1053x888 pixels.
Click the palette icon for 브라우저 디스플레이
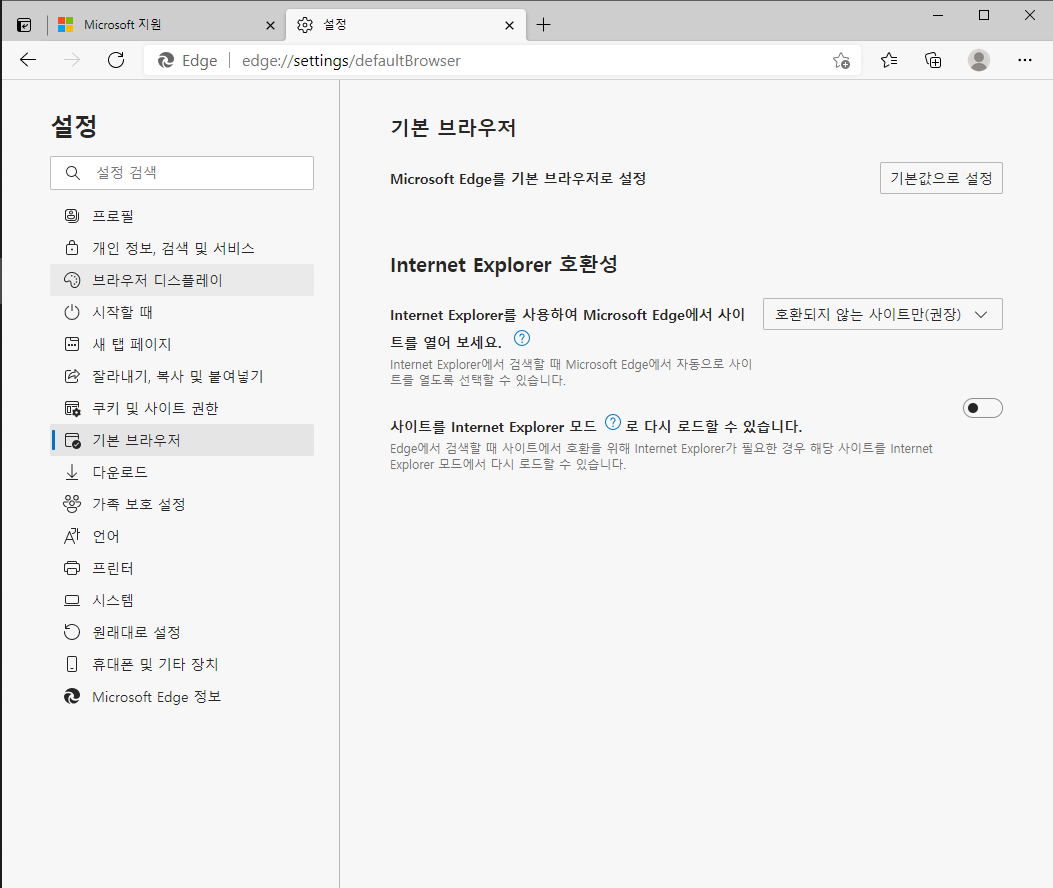pos(72,280)
